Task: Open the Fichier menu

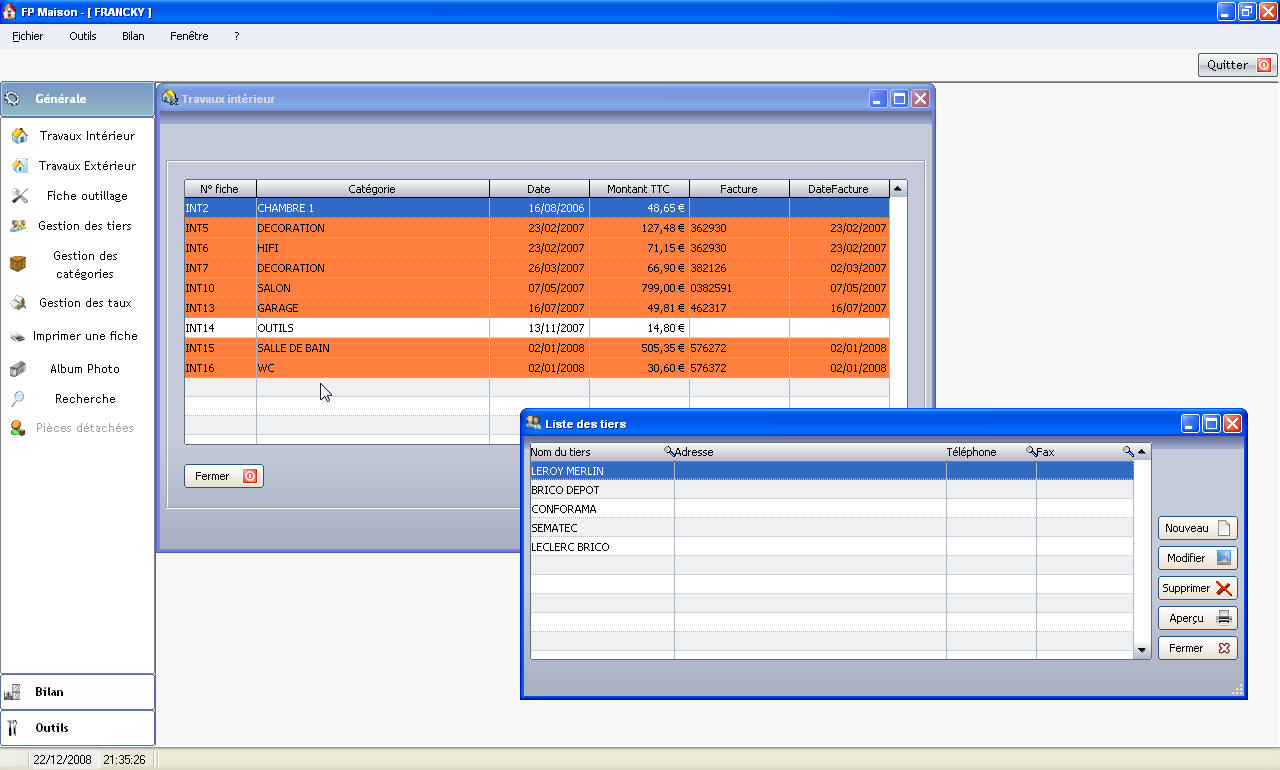Action: coord(28,36)
